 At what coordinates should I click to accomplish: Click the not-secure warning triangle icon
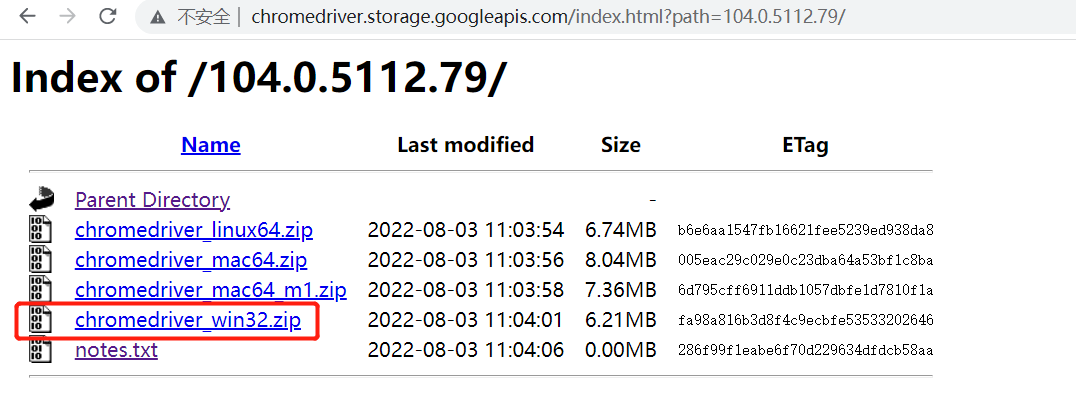(x=158, y=17)
